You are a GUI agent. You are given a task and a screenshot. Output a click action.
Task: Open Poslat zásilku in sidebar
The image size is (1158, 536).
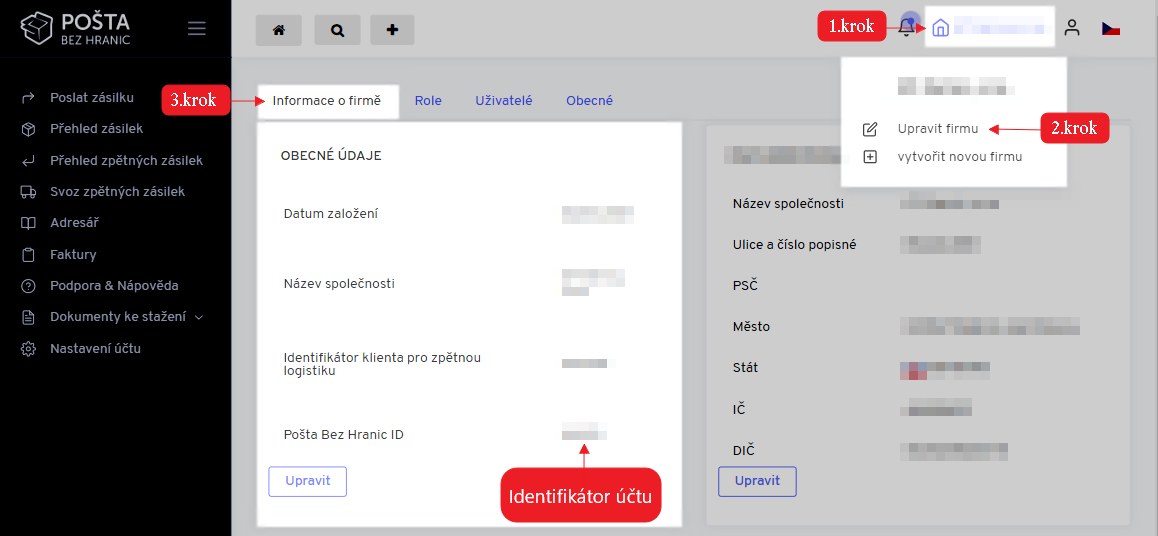tap(91, 98)
